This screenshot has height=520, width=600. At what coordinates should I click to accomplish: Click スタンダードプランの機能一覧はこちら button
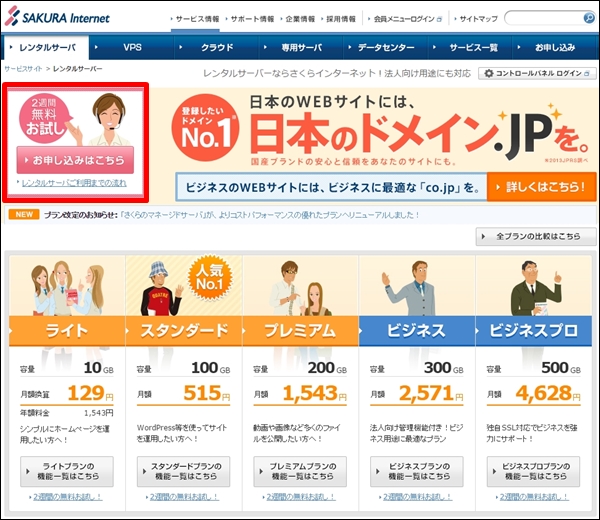(184, 471)
